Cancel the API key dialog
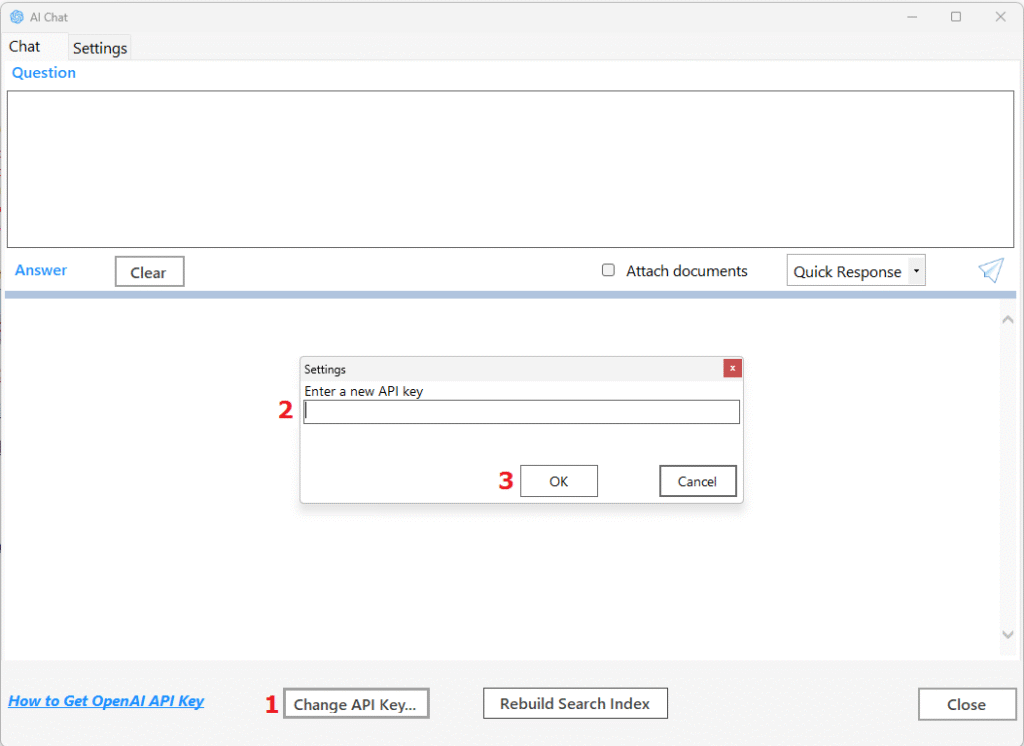The width and height of the screenshot is (1024, 746). coord(697,481)
